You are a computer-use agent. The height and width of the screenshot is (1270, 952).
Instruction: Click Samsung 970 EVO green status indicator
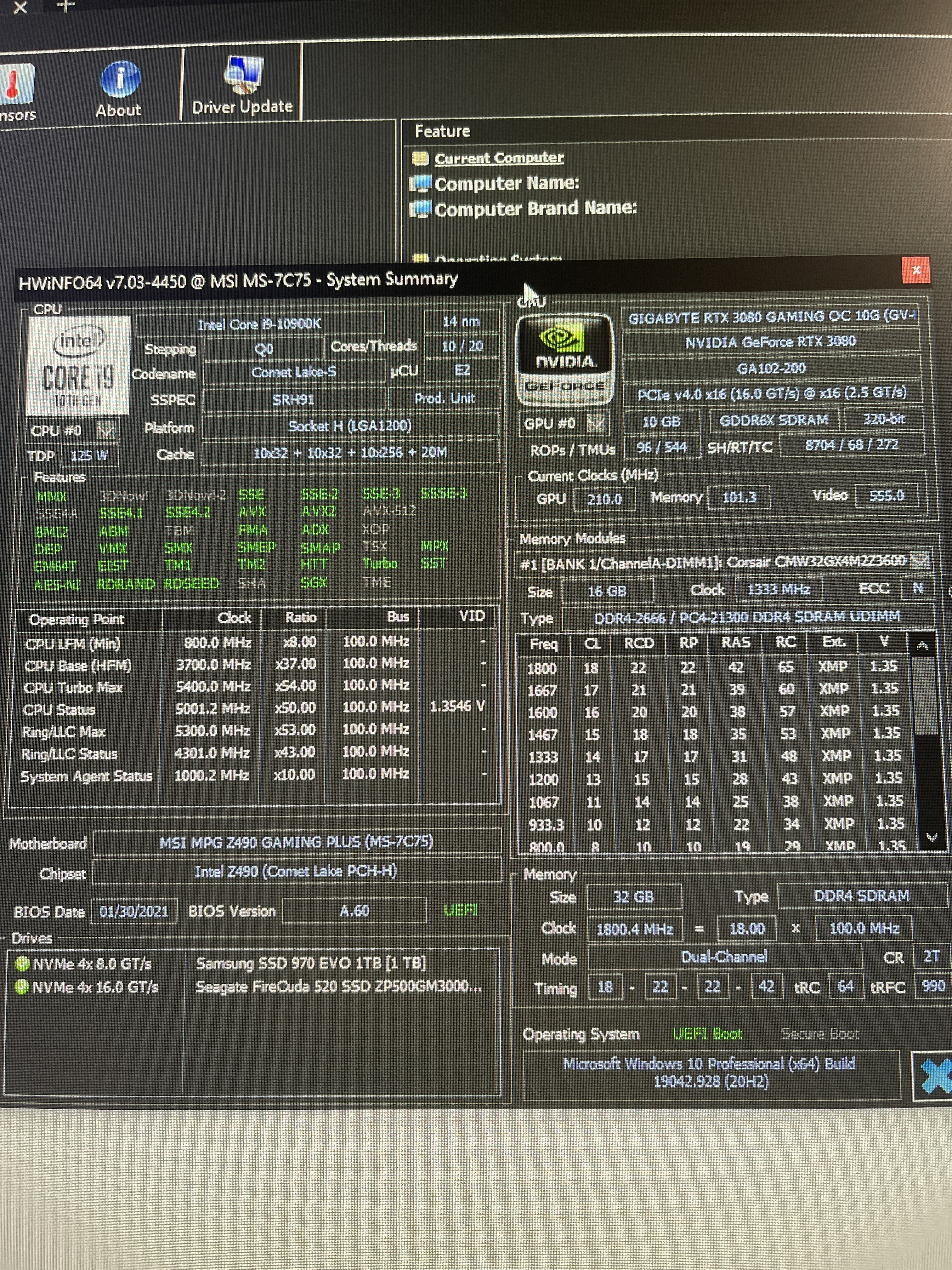22,964
